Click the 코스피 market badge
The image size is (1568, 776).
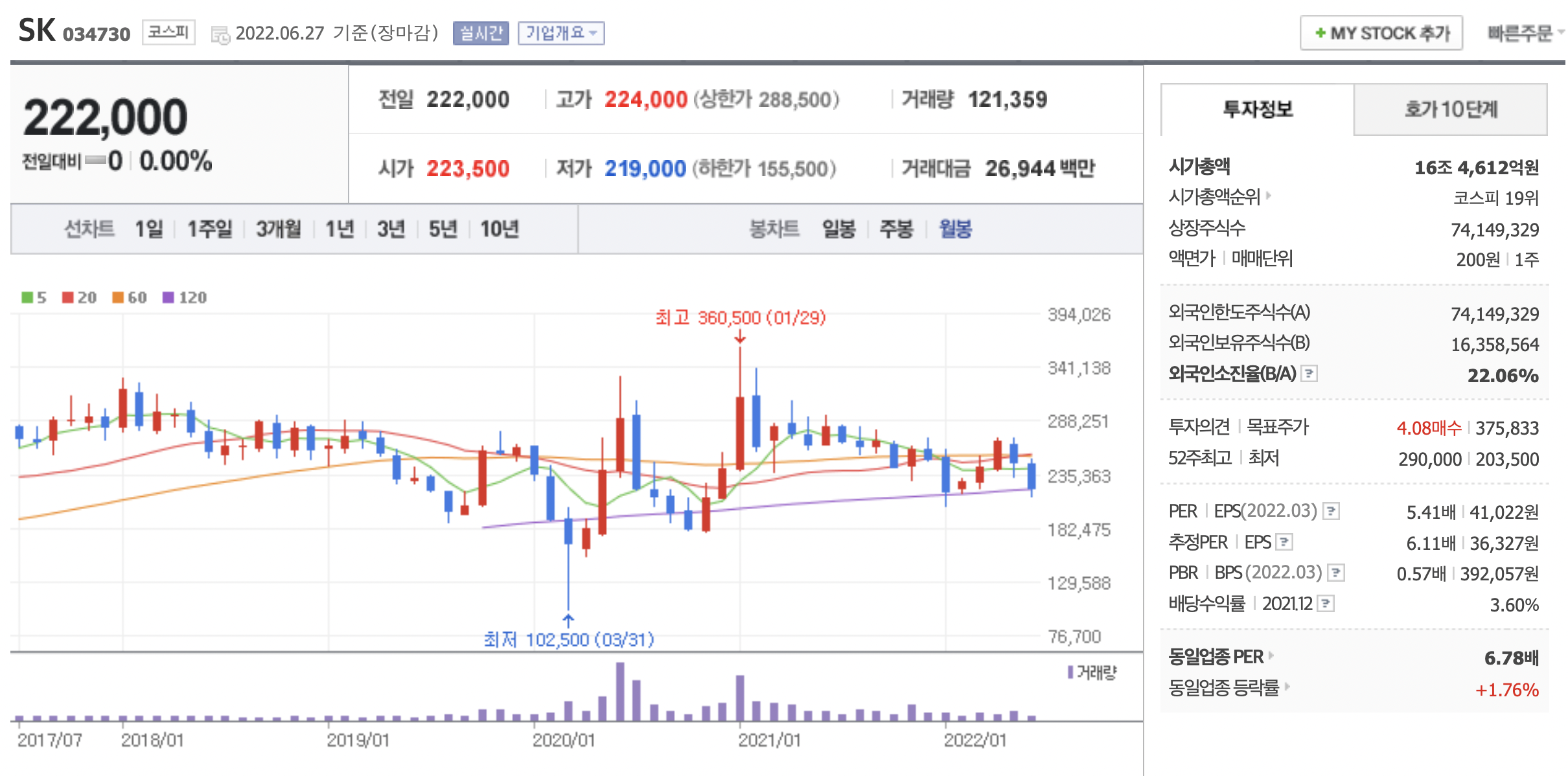[168, 32]
